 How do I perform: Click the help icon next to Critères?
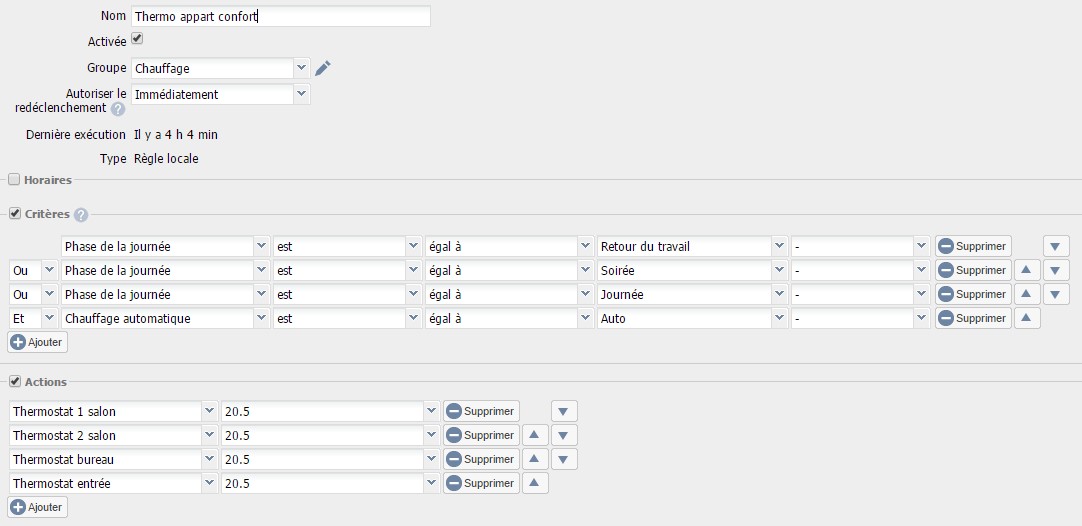tap(81, 214)
